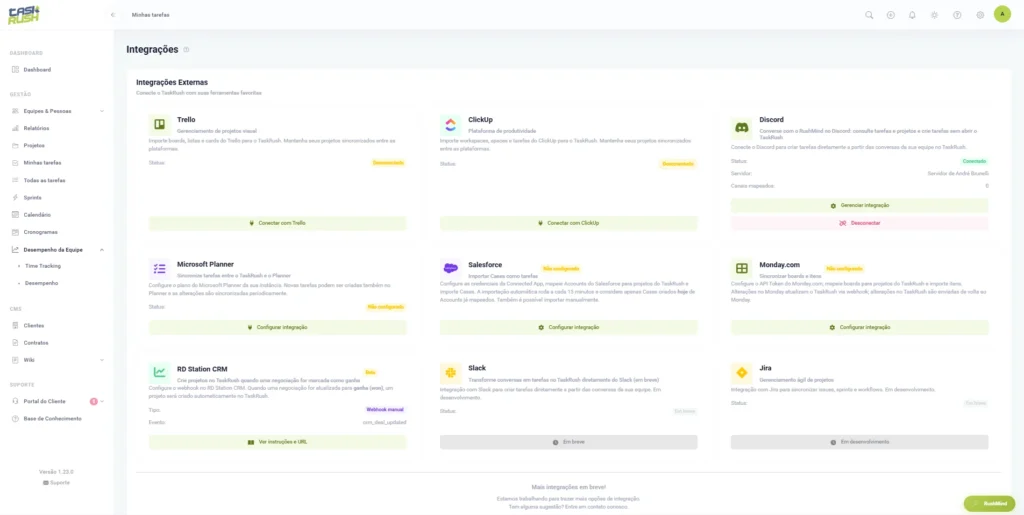Open Clientes in sidebar
This screenshot has width=1024, height=515.
click(34, 325)
